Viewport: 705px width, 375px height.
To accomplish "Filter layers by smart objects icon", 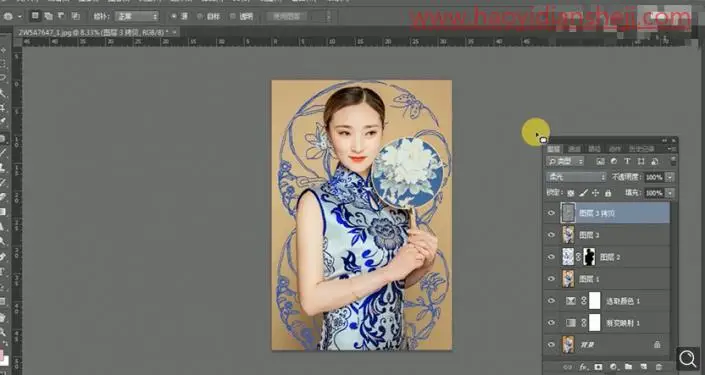I will [655, 161].
